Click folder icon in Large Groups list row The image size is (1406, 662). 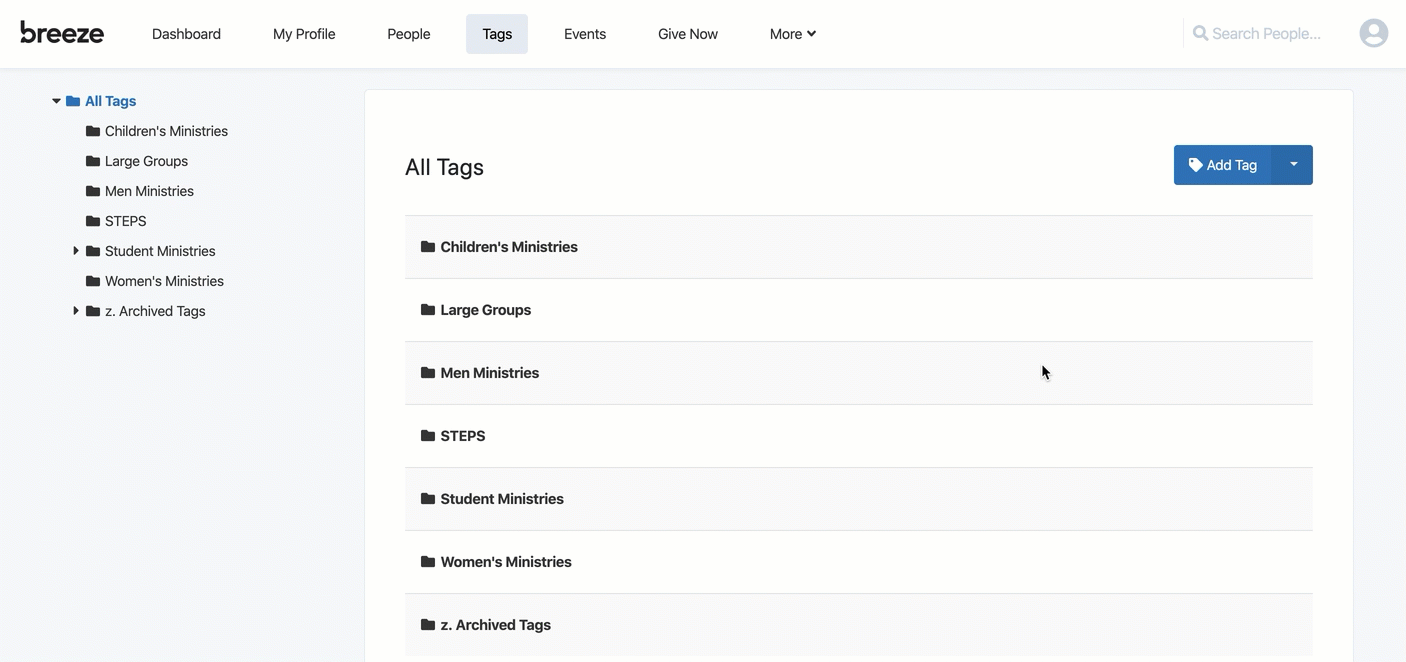[x=428, y=310]
